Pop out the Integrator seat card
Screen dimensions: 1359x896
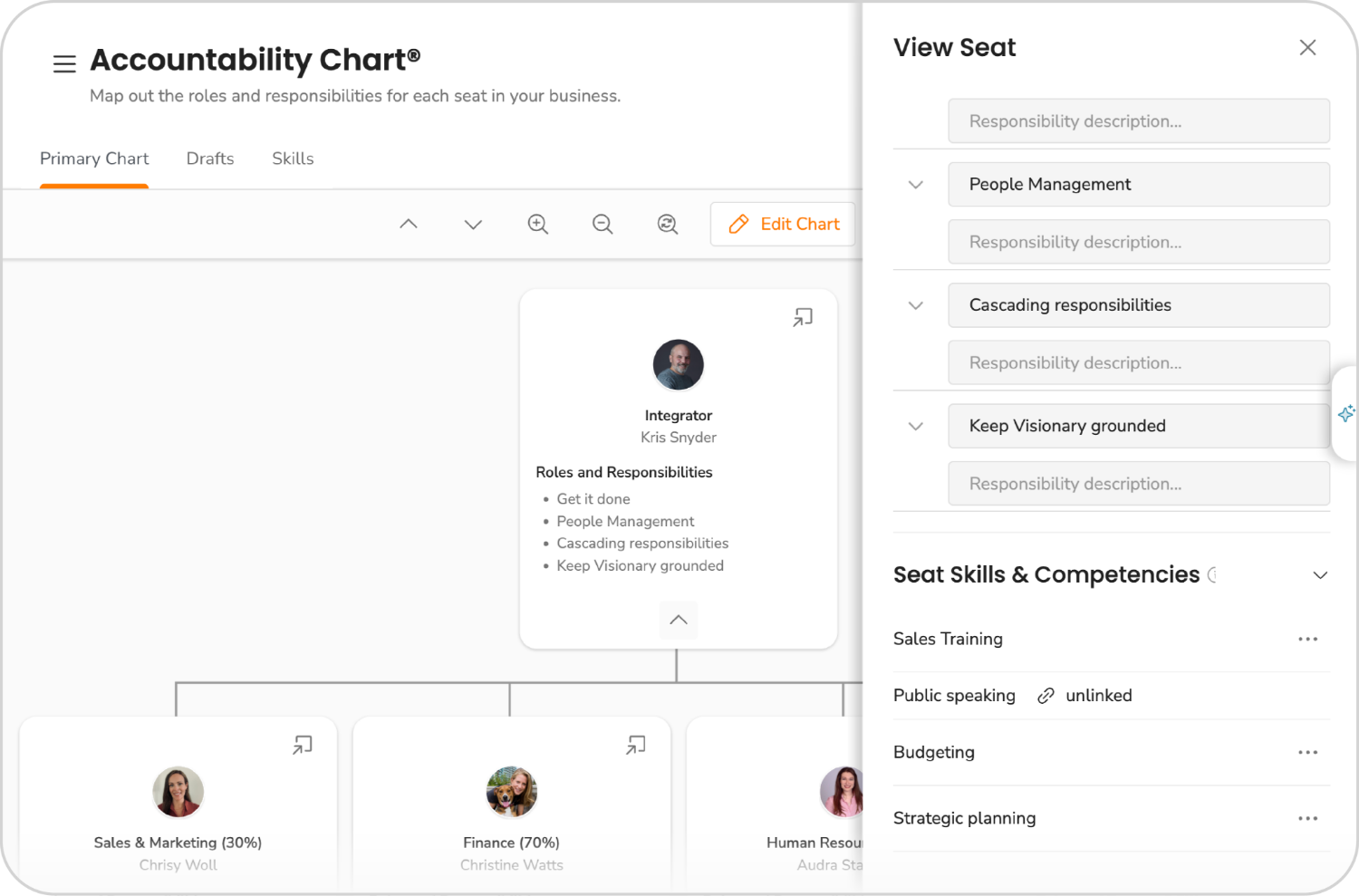click(x=802, y=317)
